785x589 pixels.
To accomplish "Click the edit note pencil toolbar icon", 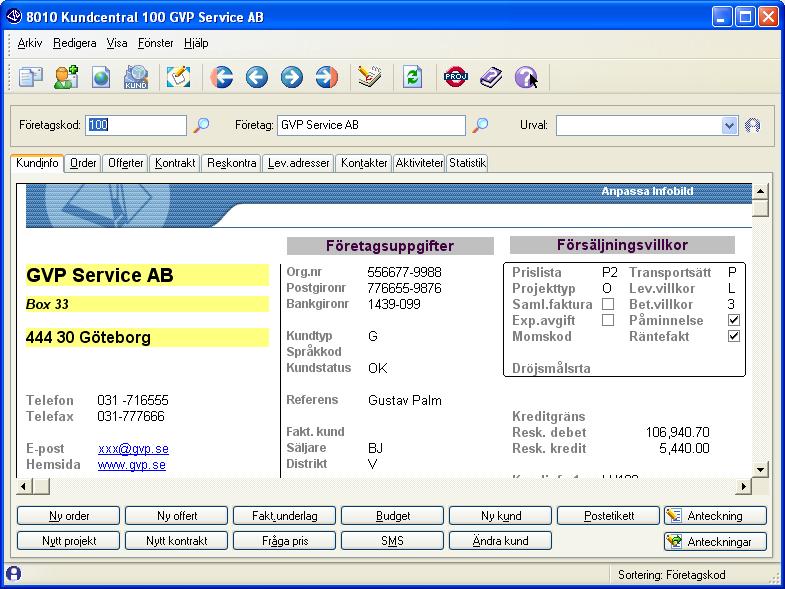I will click(x=178, y=78).
